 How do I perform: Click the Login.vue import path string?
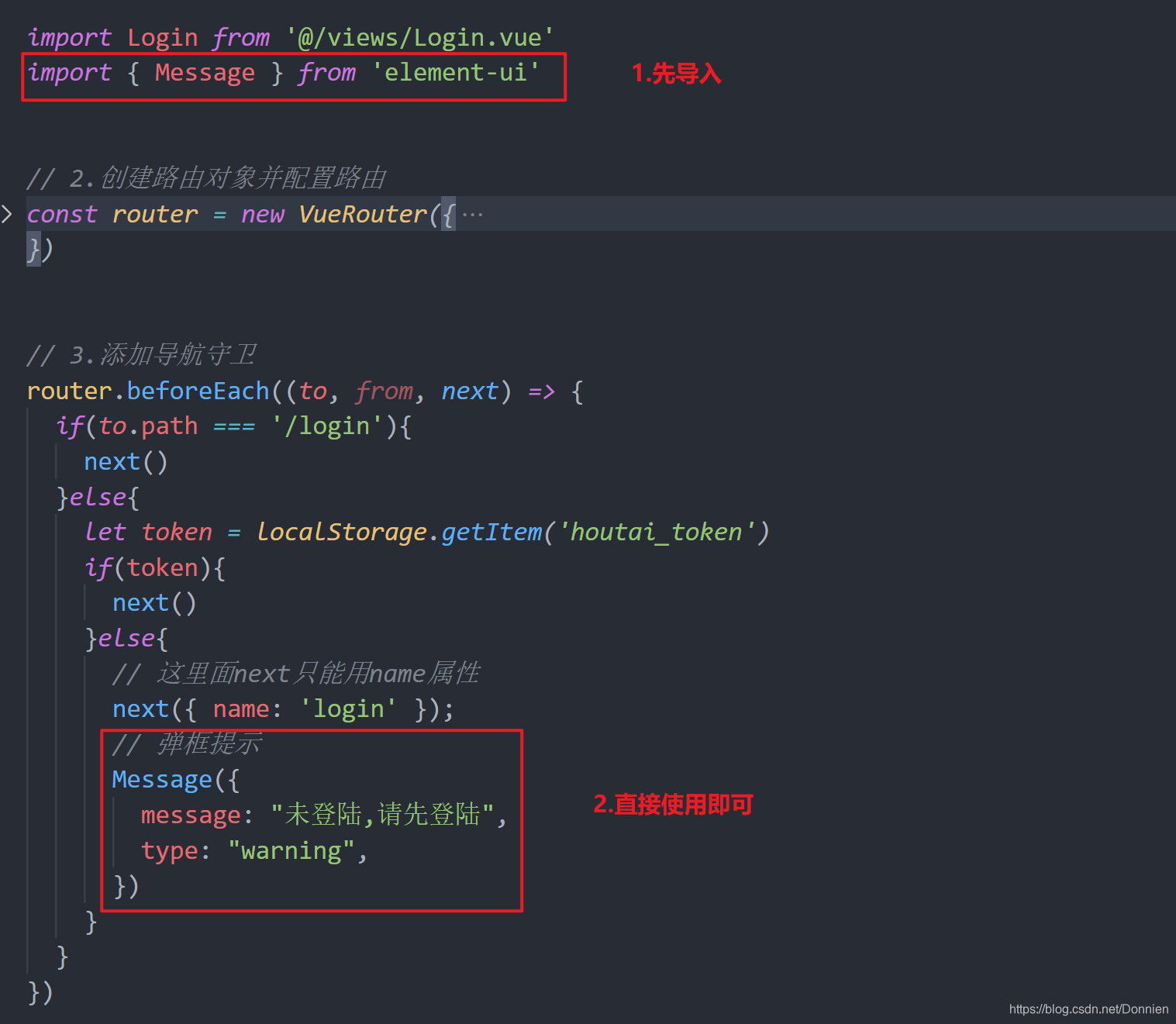tap(419, 37)
